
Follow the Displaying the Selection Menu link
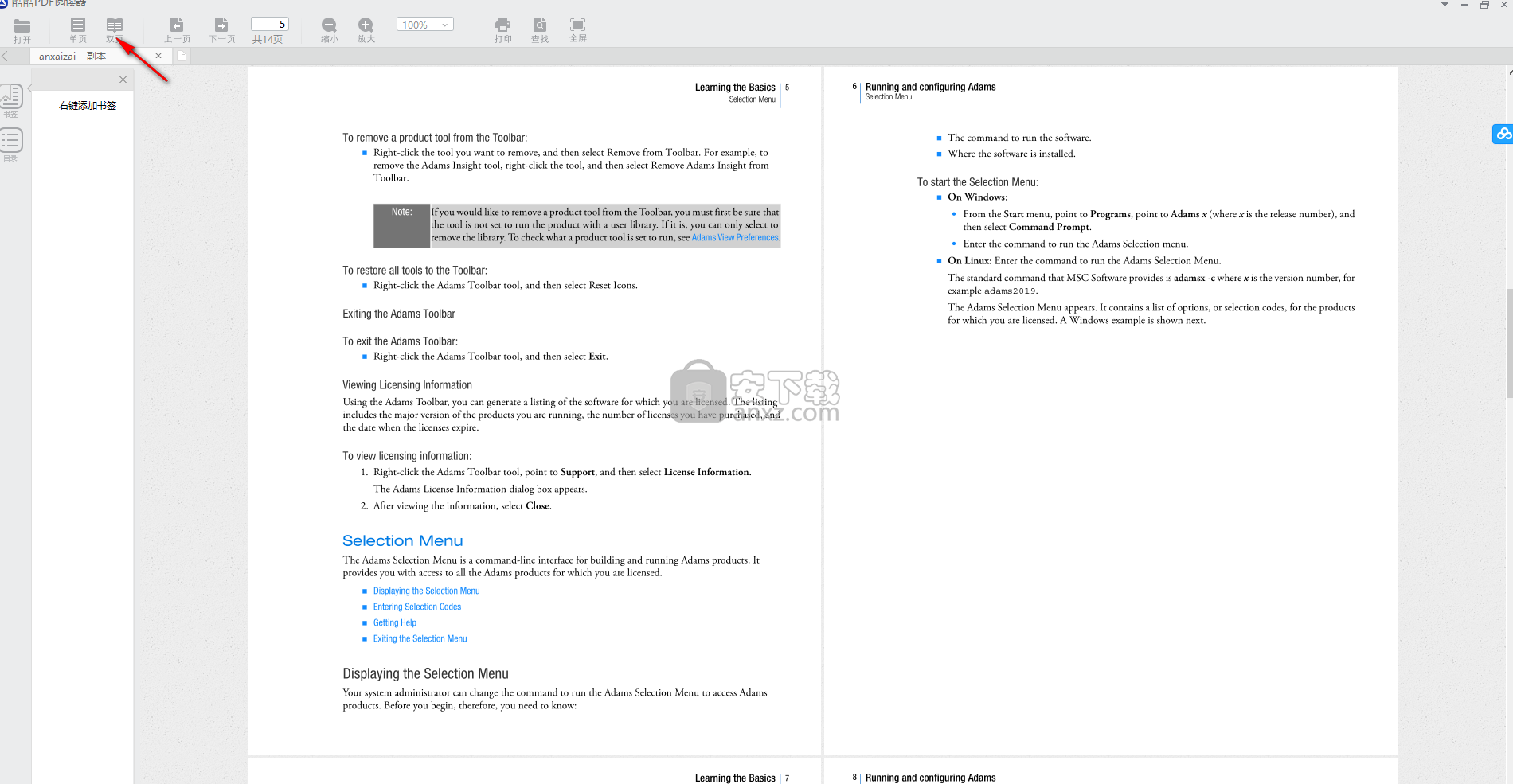(426, 591)
